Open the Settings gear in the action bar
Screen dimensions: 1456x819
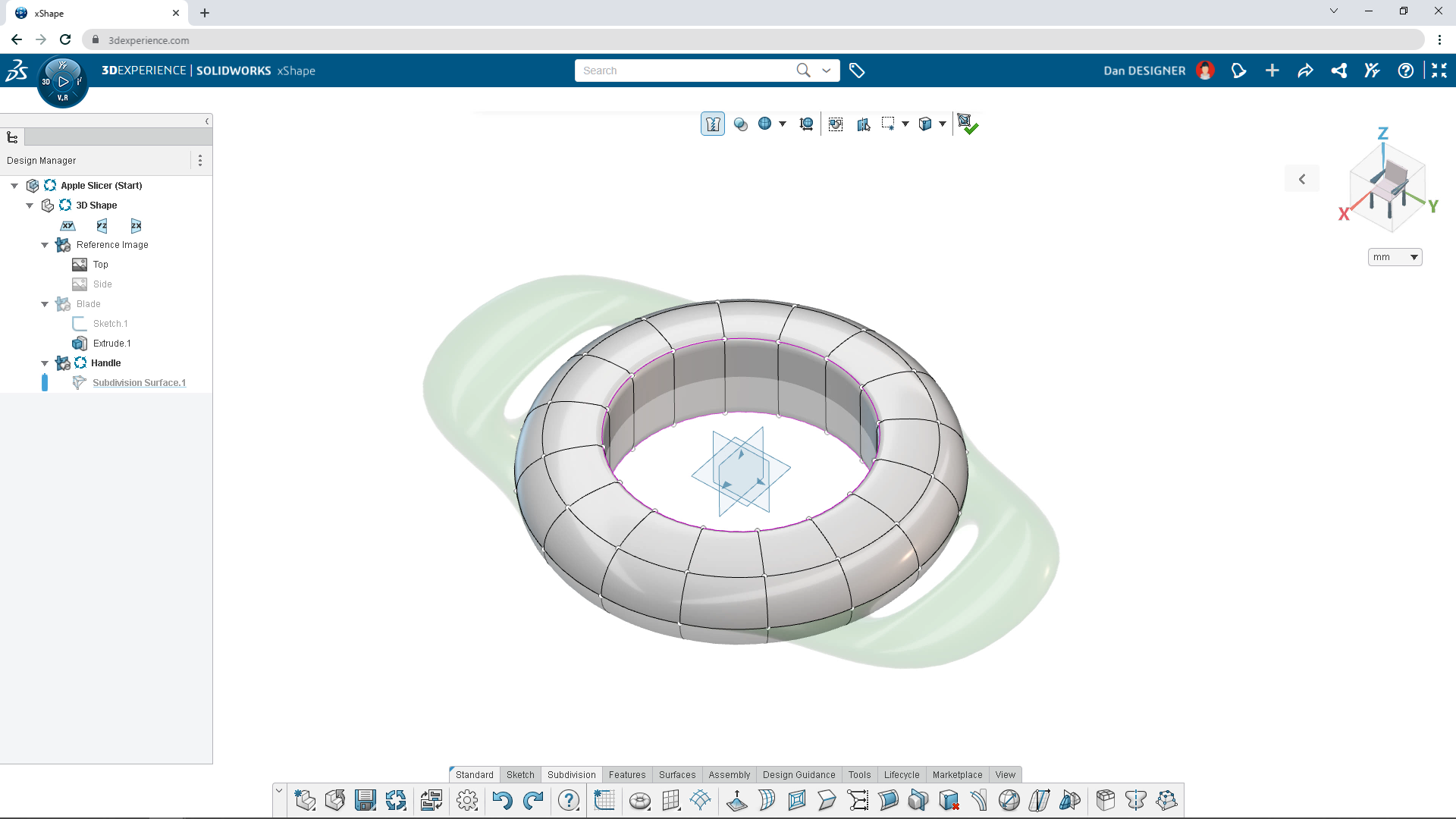[466, 801]
